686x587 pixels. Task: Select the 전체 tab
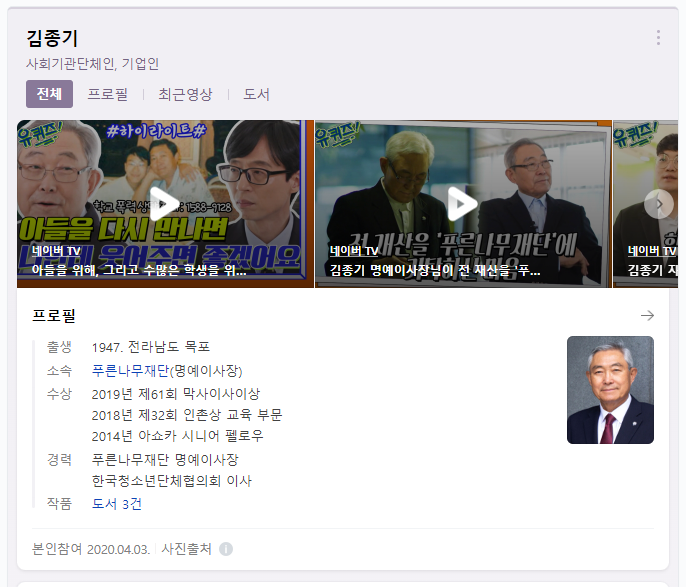(x=49, y=94)
